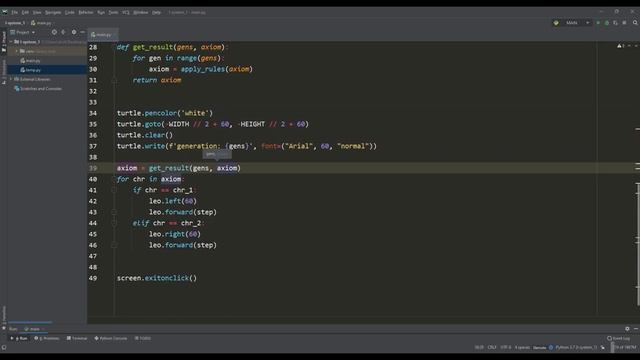
Task: Click fold marker on line 44 elif block
Action: click(114, 223)
